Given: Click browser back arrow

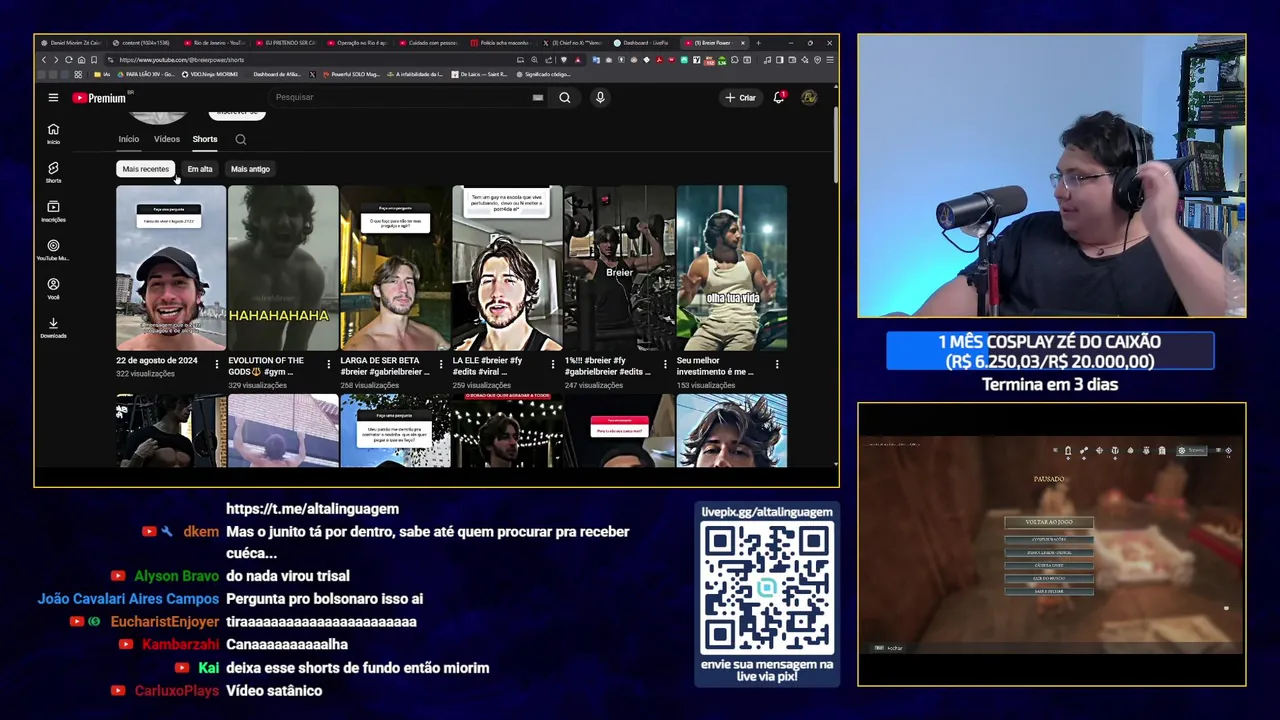Looking at the screenshot, I should click(44, 60).
